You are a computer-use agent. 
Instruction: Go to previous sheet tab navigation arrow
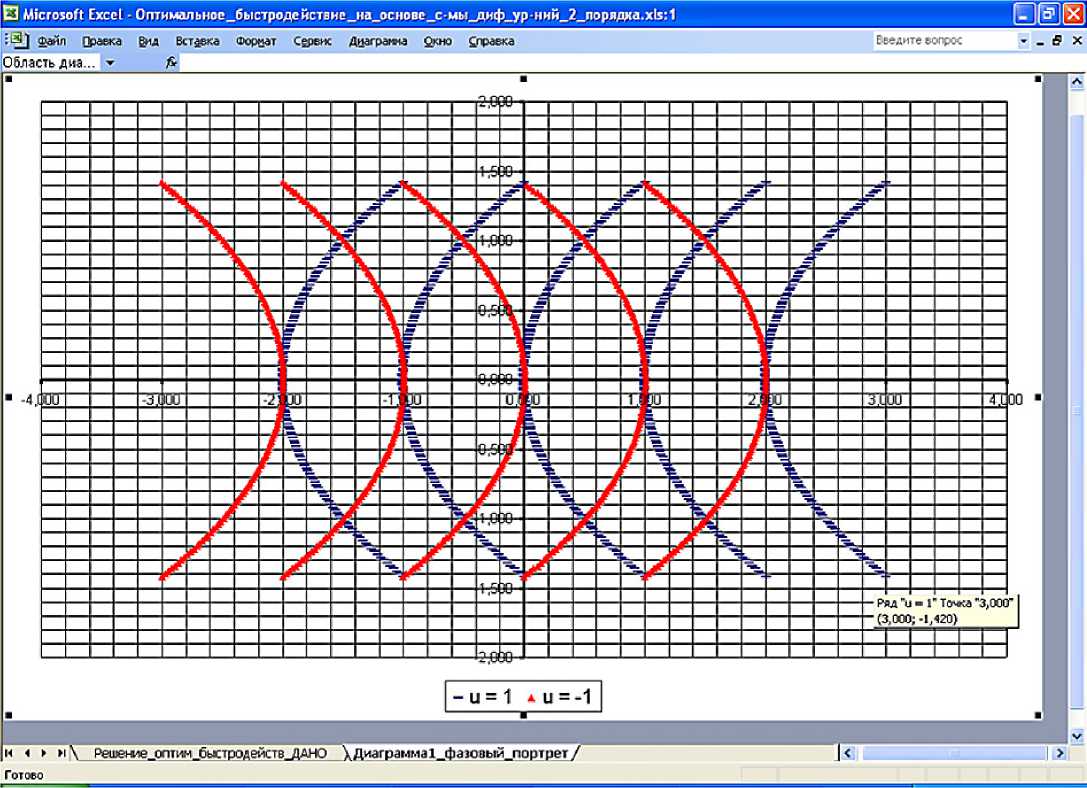26,753
